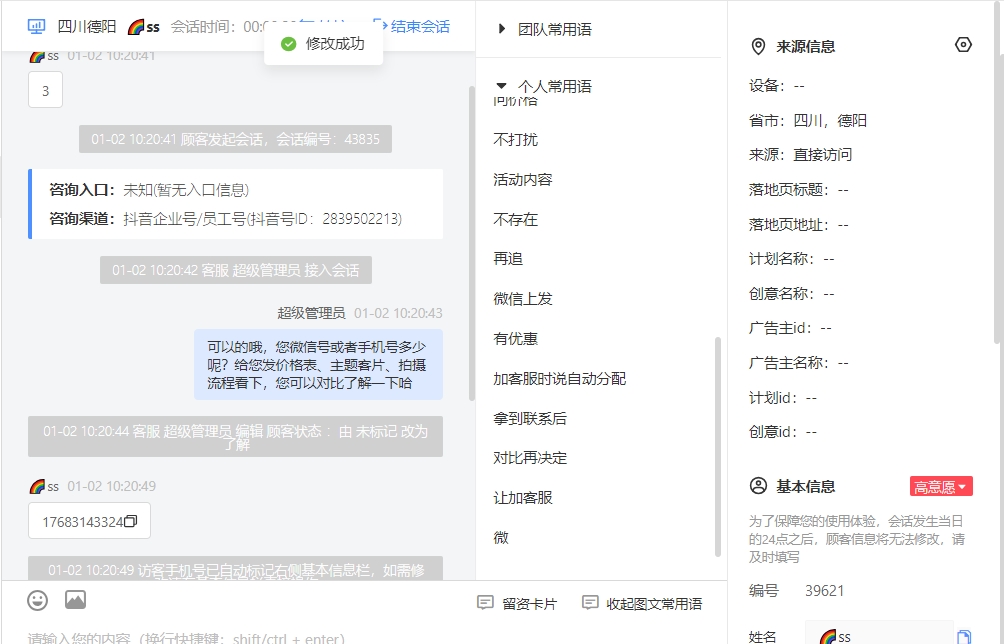Viewport: 1004px width, 644px height.
Task: Select the 微 quick phrase
Action: point(501,538)
